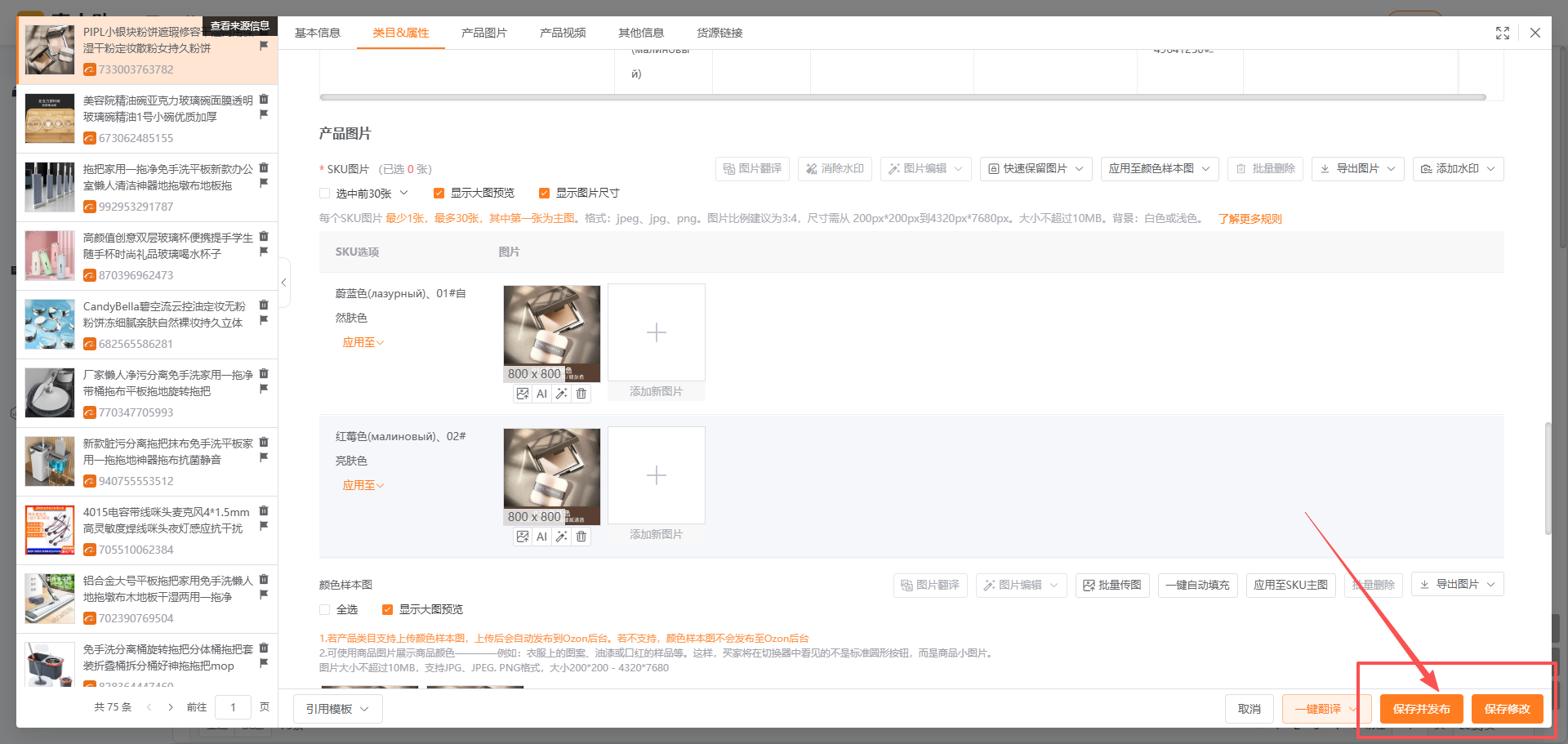The width and height of the screenshot is (1568, 744).
Task: Open the 蔚蓝色 01# SKU image thumbnail
Action: (552, 333)
